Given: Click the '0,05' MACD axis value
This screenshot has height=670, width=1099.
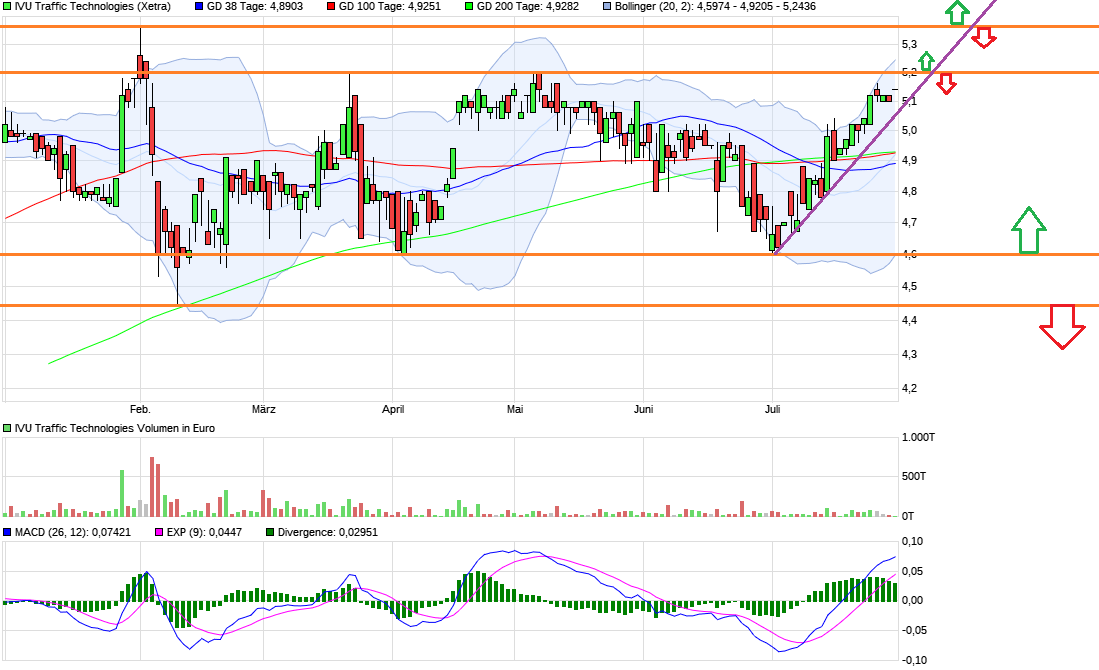Looking at the screenshot, I should pyautogui.click(x=912, y=571).
